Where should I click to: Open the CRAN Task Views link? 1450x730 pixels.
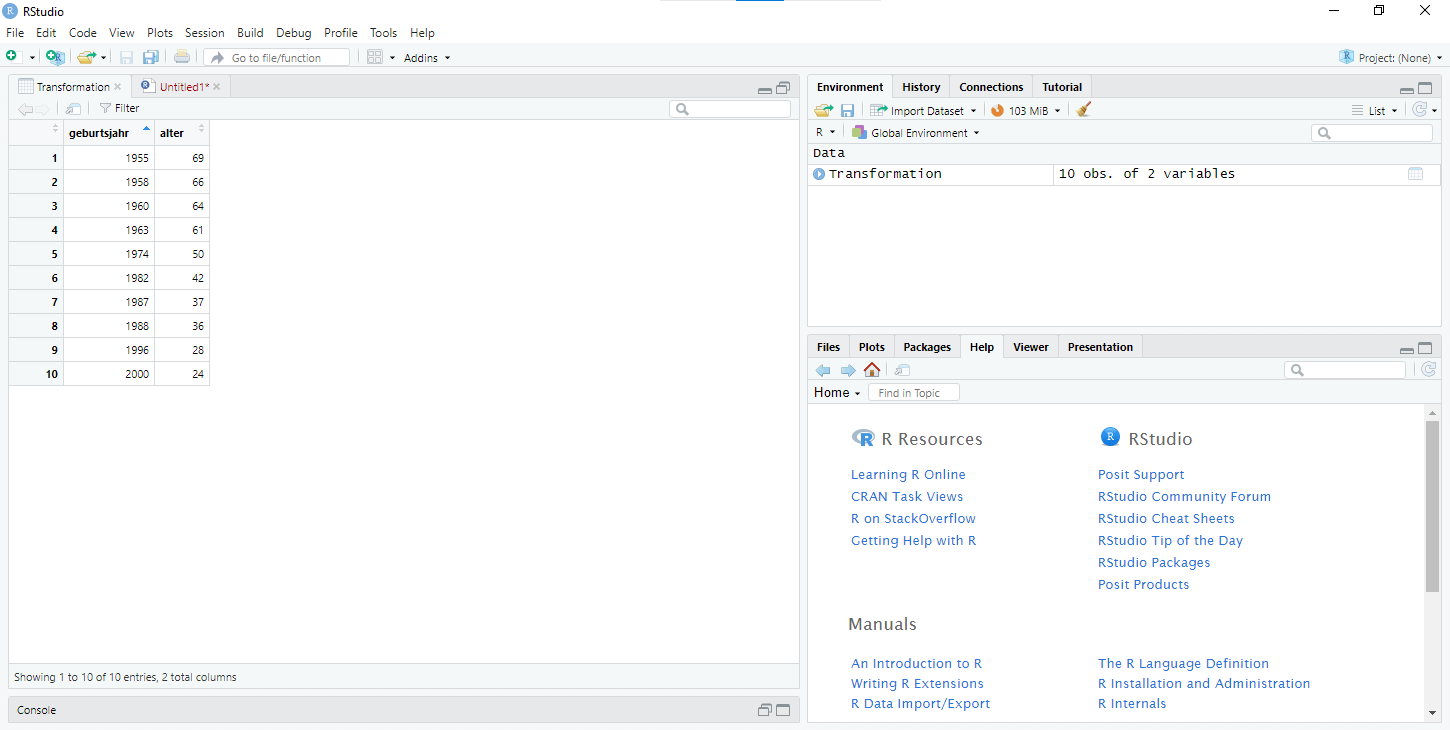907,497
